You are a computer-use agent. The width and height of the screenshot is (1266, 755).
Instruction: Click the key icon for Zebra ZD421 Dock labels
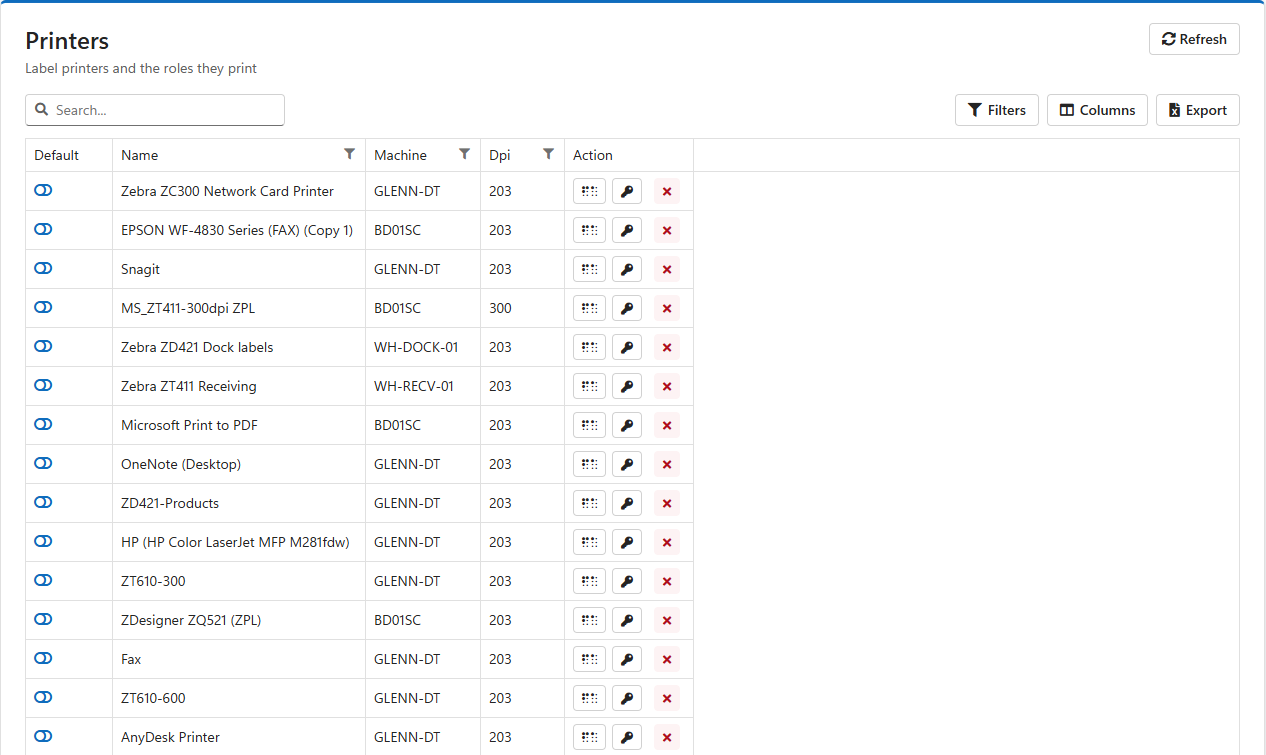point(627,347)
